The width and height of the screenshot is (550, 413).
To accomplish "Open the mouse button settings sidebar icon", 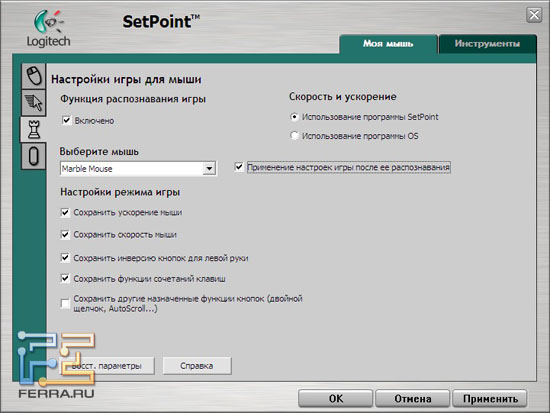I will 34,76.
